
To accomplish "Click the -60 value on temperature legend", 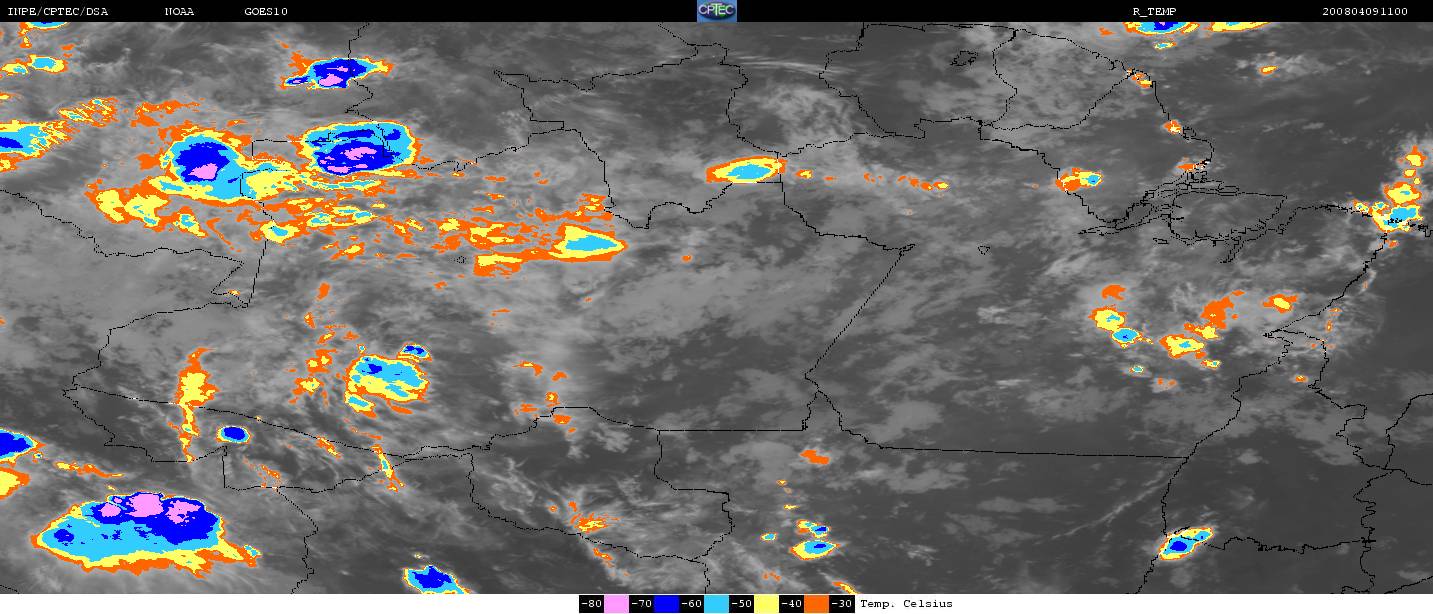I will click(692, 604).
